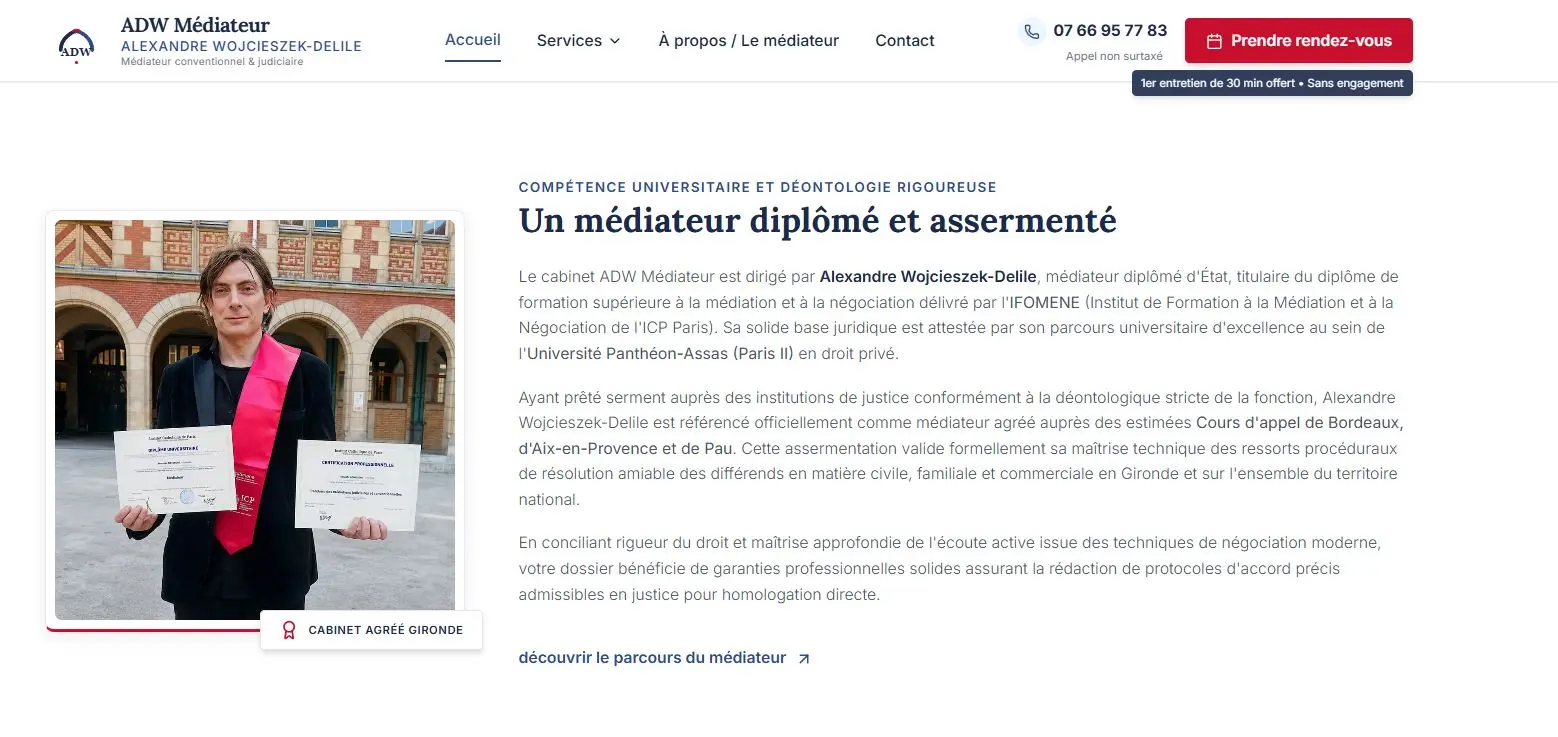The image size is (1558, 737).
Task: Click the text Cours d'appel de Bordeaux
Action: (x=1299, y=422)
